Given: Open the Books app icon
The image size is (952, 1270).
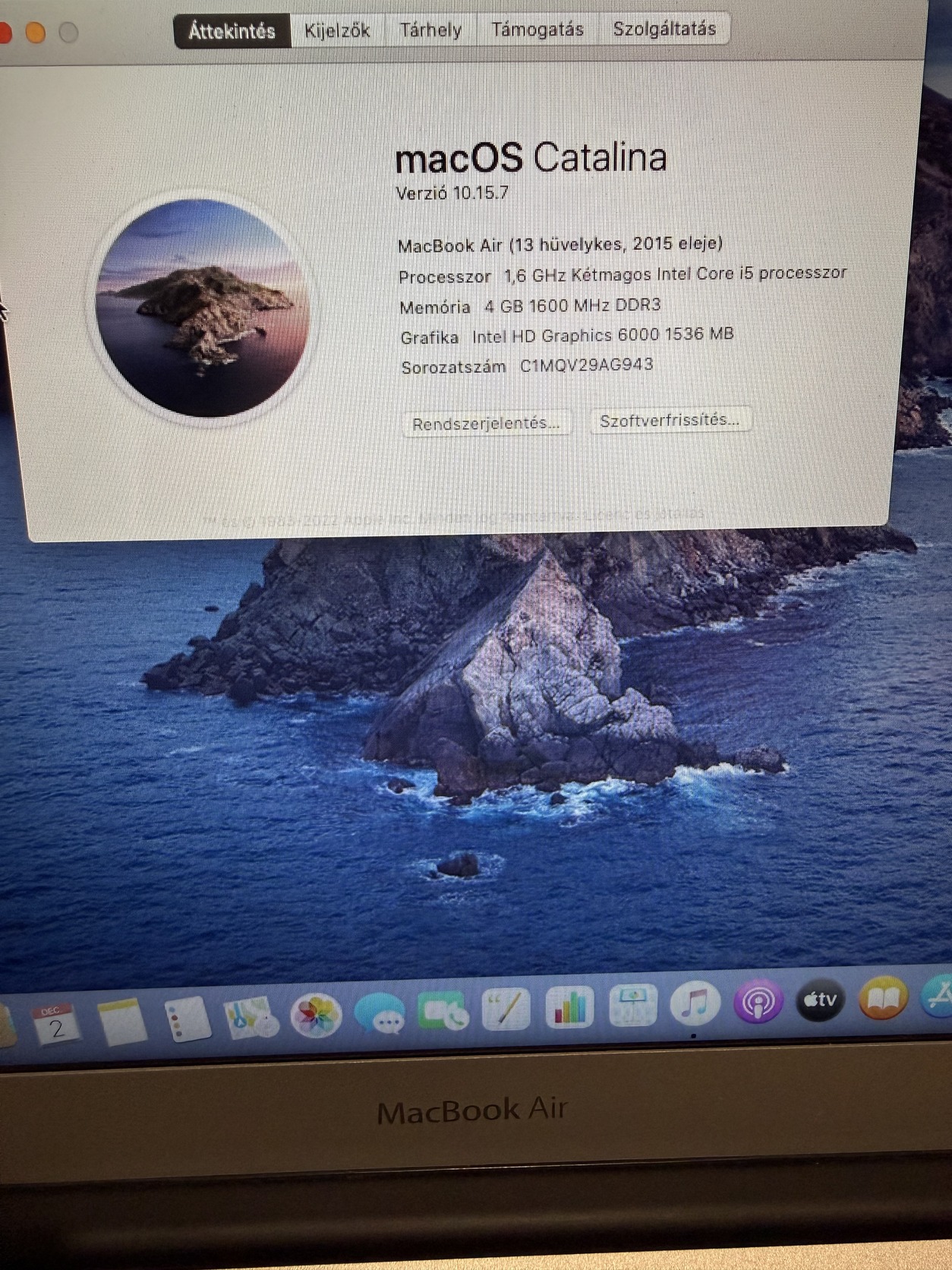Looking at the screenshot, I should pos(883,998).
